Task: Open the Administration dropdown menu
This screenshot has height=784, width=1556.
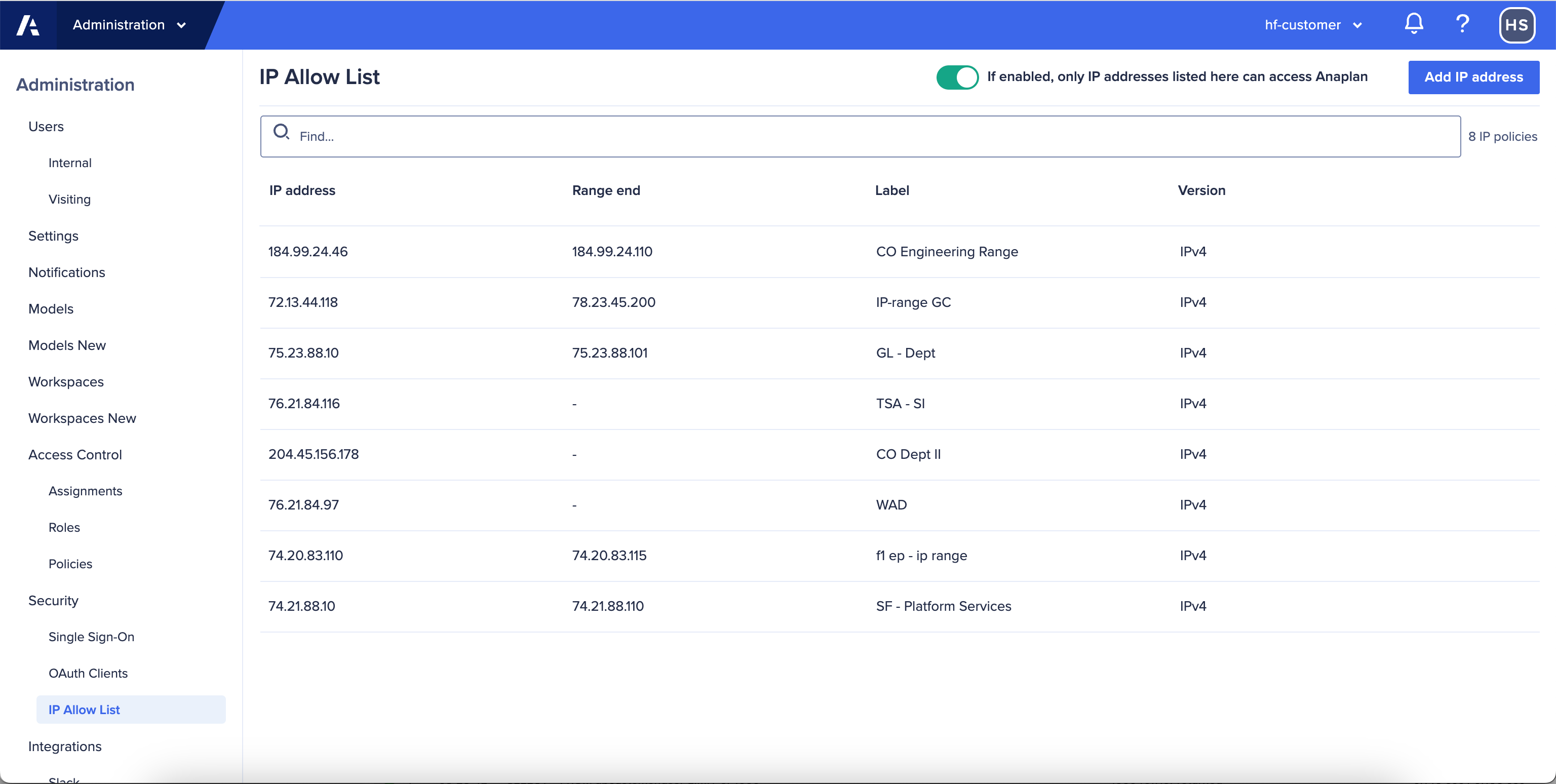Action: (x=130, y=25)
